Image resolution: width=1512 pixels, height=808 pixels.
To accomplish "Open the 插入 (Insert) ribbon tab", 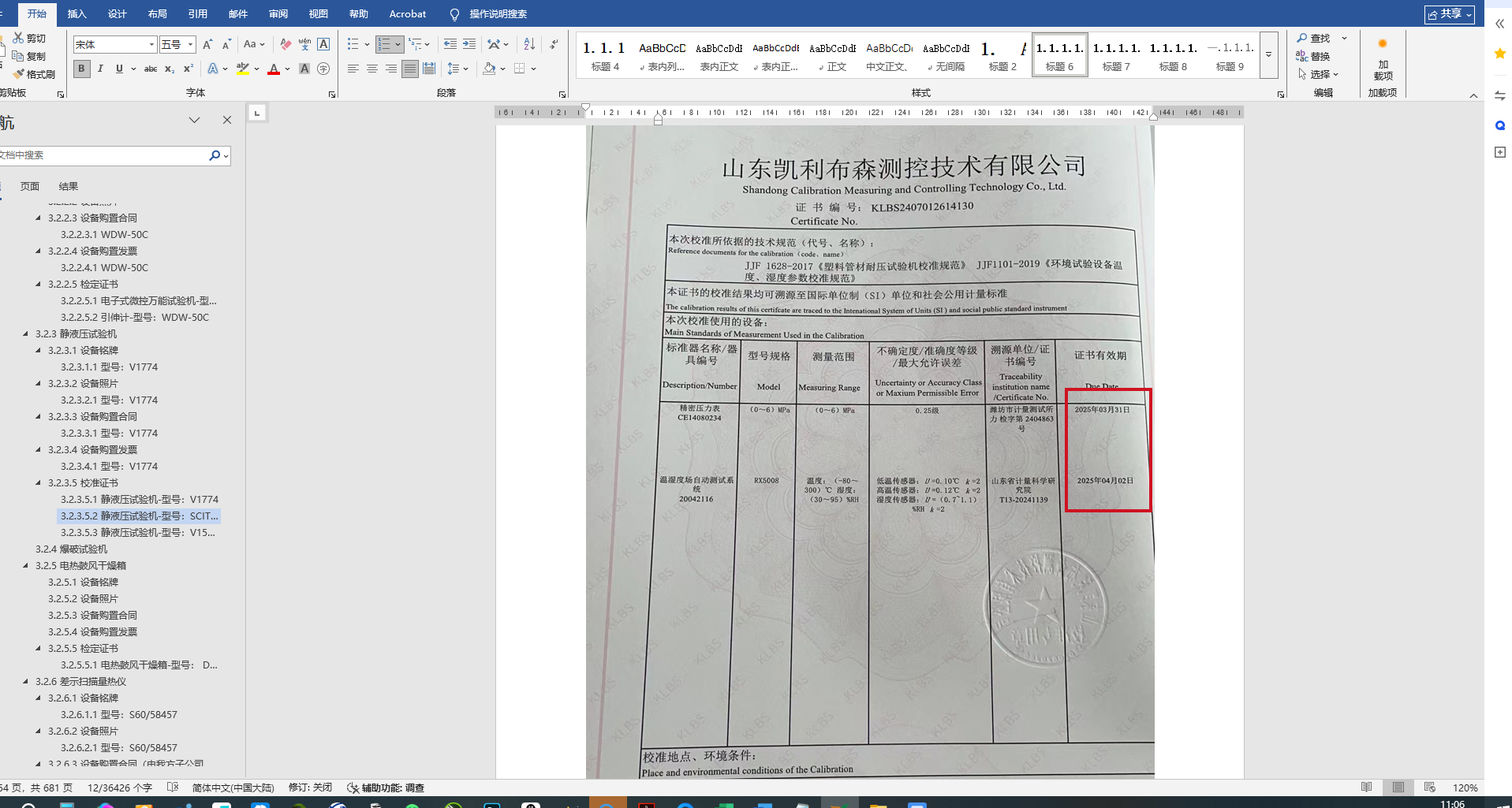I will click(77, 14).
